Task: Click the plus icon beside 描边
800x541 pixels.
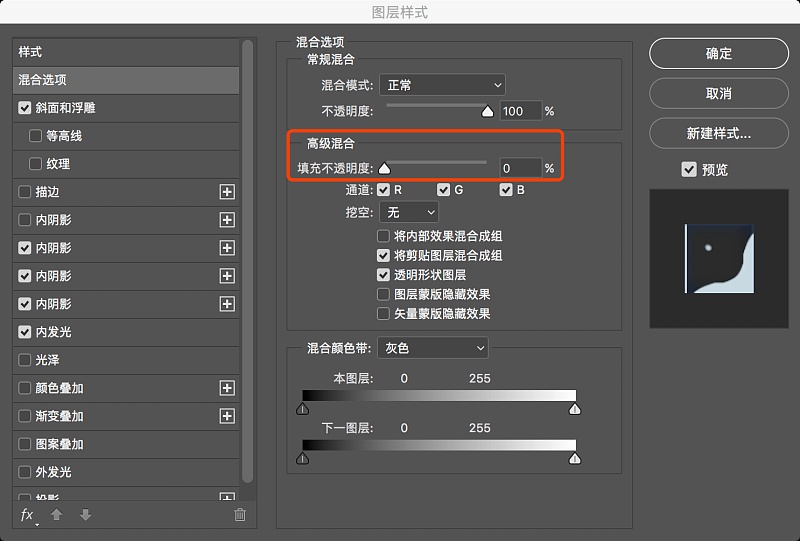Action: tap(227, 192)
